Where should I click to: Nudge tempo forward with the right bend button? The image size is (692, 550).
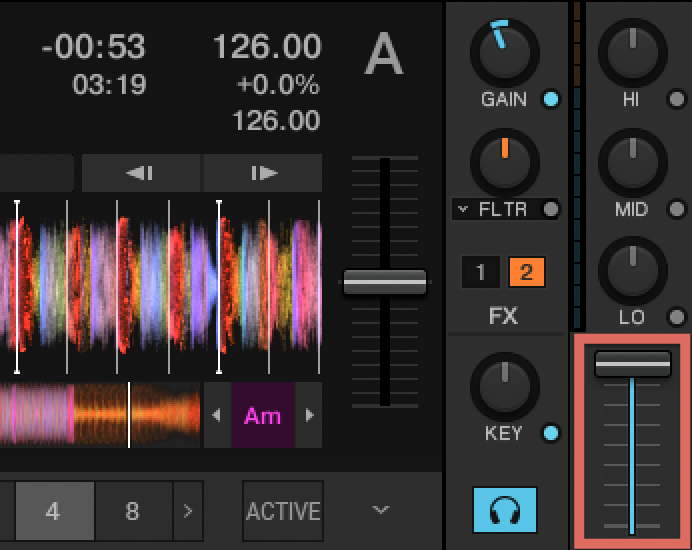[x=263, y=173]
